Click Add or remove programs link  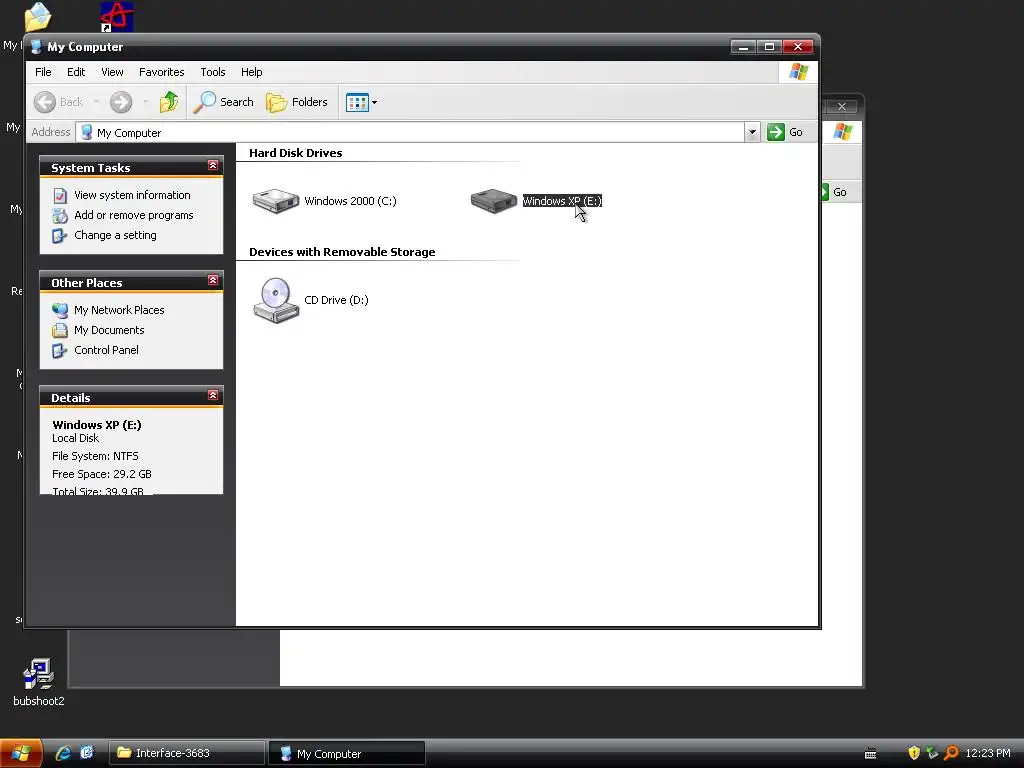point(134,215)
